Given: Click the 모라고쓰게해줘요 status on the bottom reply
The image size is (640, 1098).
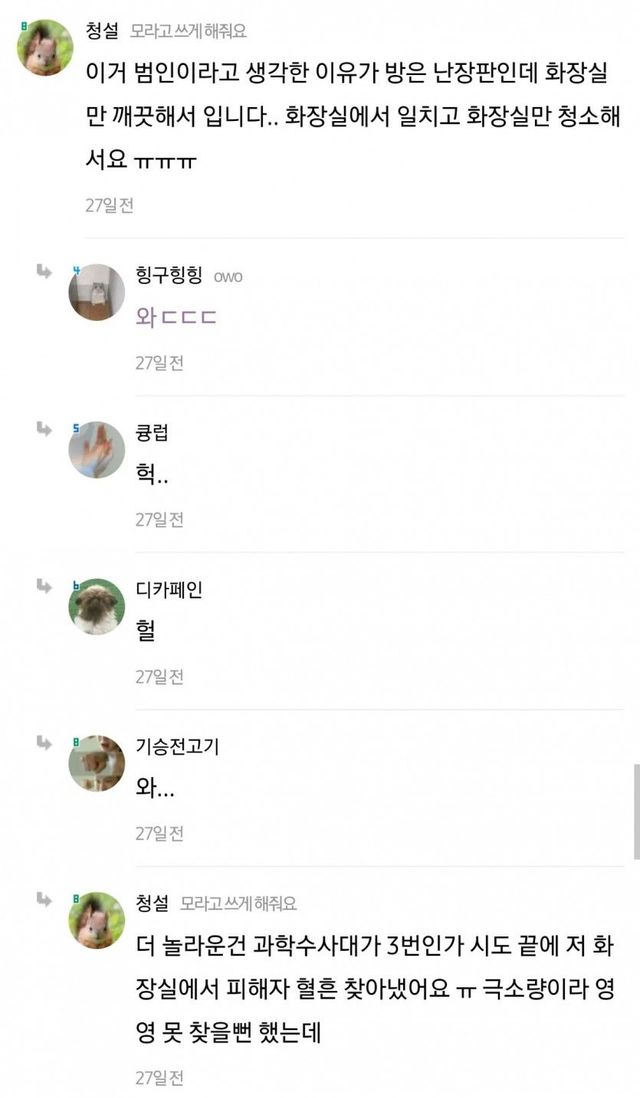Looking at the screenshot, I should pyautogui.click(x=238, y=903).
